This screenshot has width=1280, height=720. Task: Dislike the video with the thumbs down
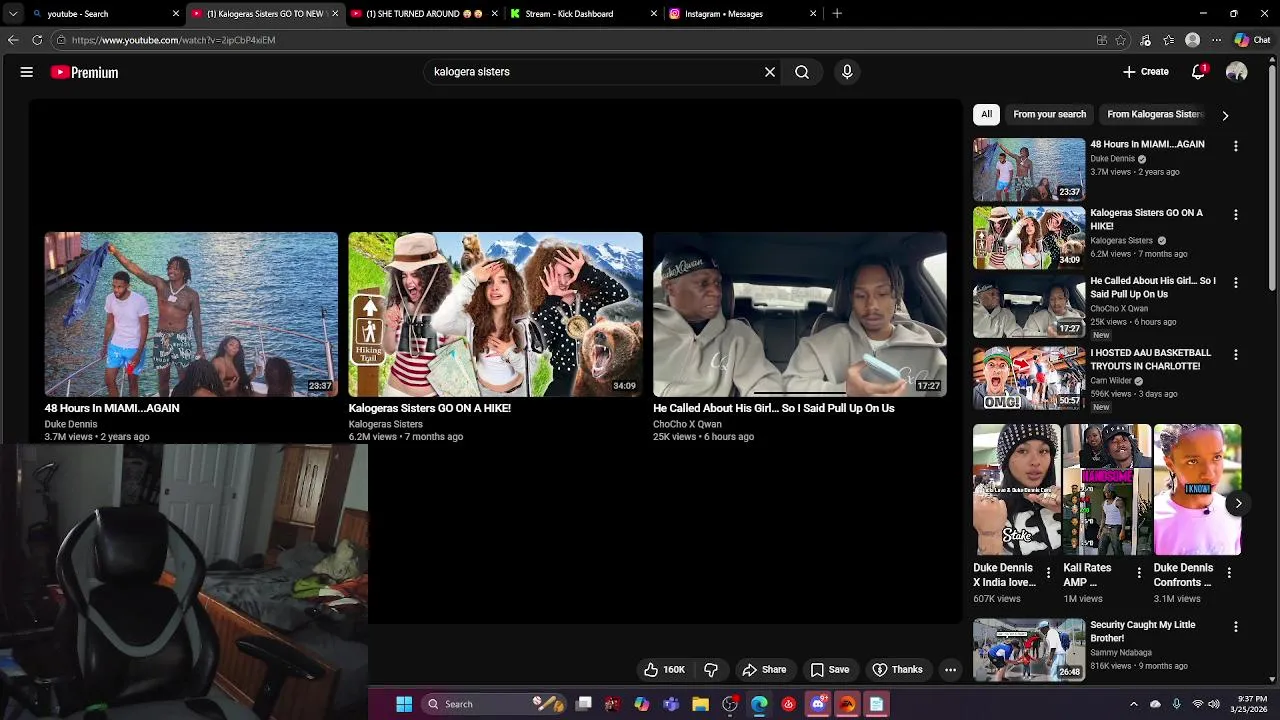coord(712,670)
